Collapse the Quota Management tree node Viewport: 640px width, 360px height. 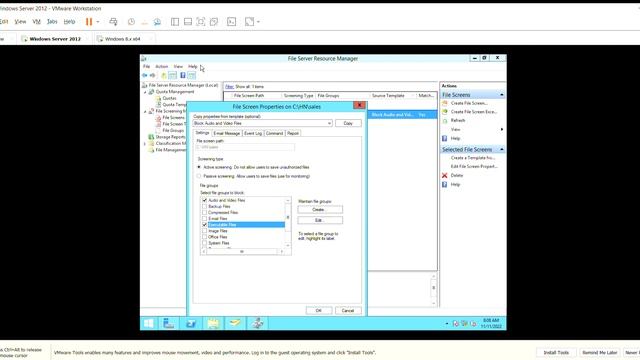click(145, 92)
